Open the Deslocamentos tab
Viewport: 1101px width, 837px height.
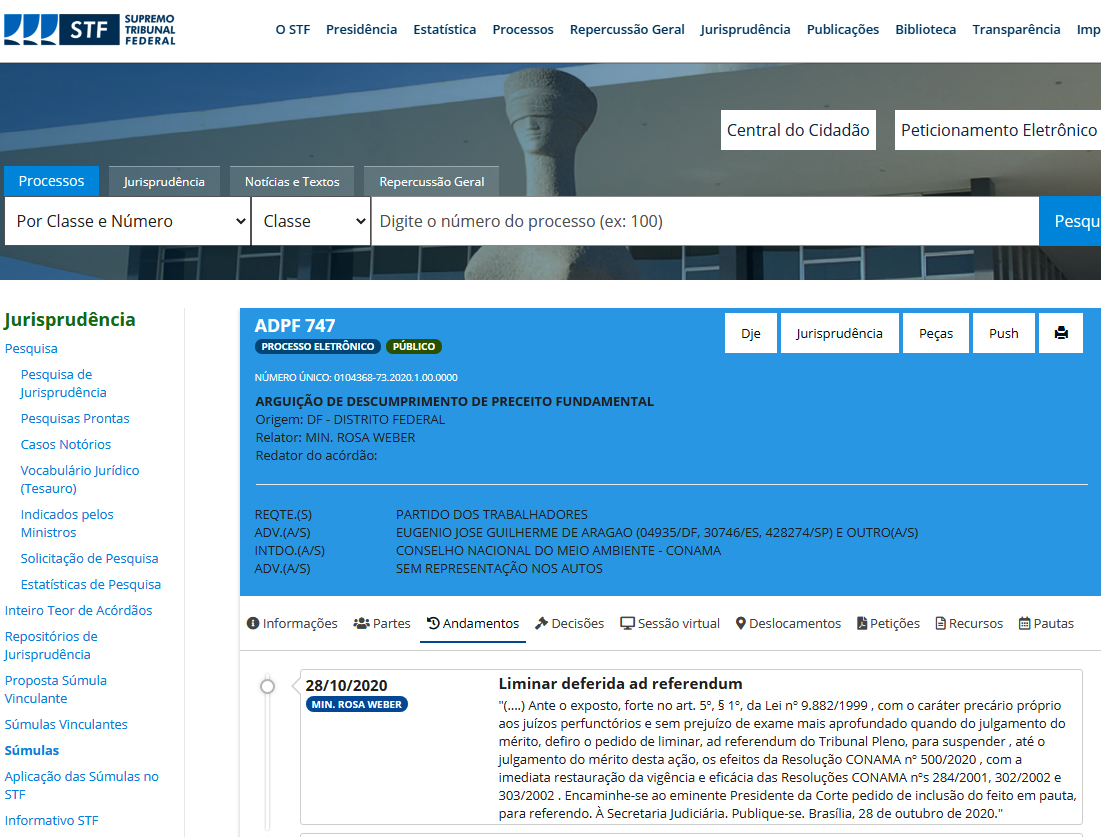(788, 624)
